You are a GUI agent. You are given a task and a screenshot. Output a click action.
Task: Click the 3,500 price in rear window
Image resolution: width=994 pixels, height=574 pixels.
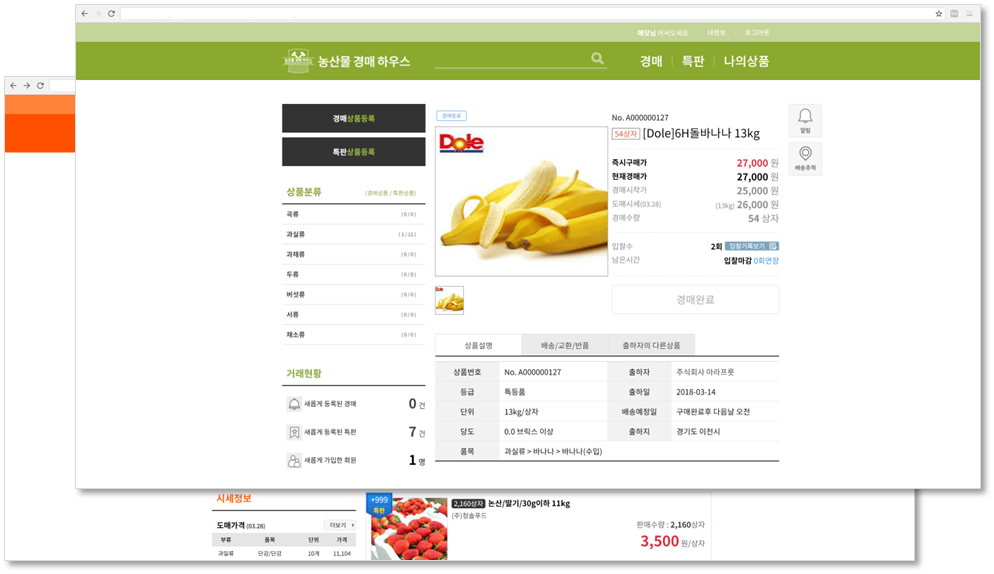659,541
